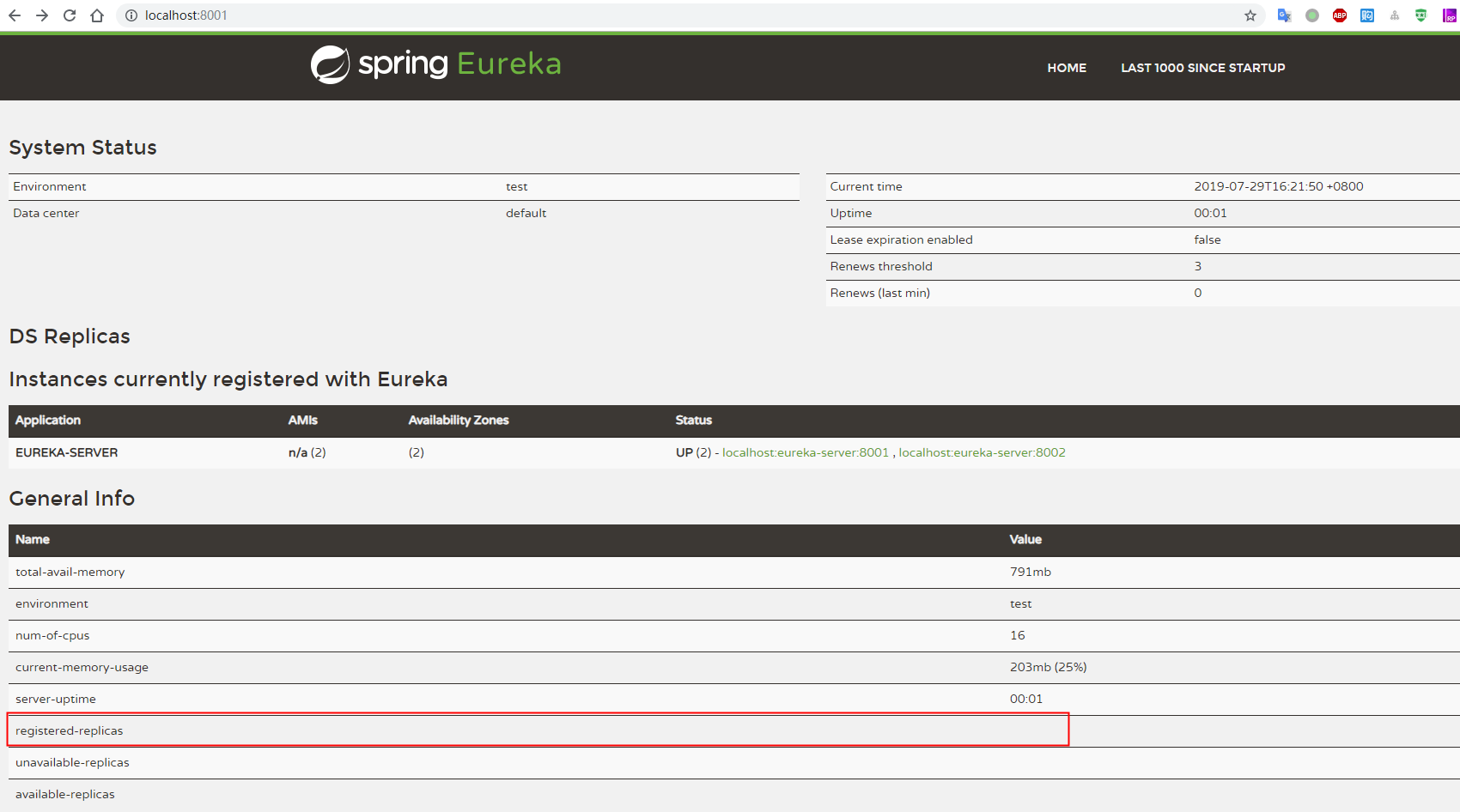Open the green circle extension
1460x812 pixels.
1312,15
